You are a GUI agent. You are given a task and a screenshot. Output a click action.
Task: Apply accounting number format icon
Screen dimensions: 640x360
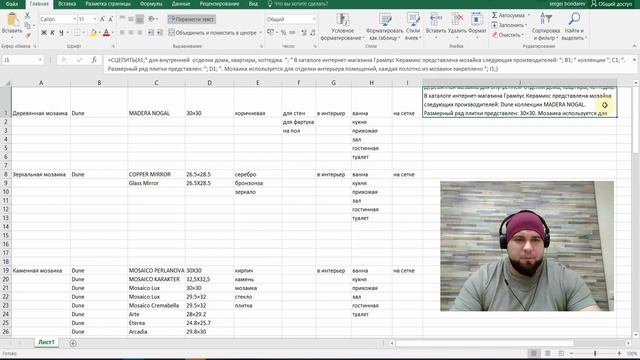[x=270, y=32]
